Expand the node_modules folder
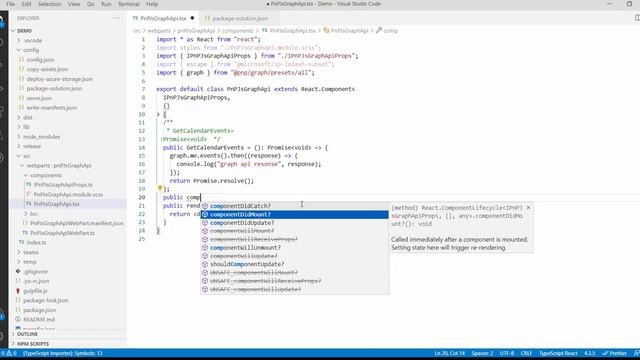Screen dimensions: 640x360 pos(68,137)
